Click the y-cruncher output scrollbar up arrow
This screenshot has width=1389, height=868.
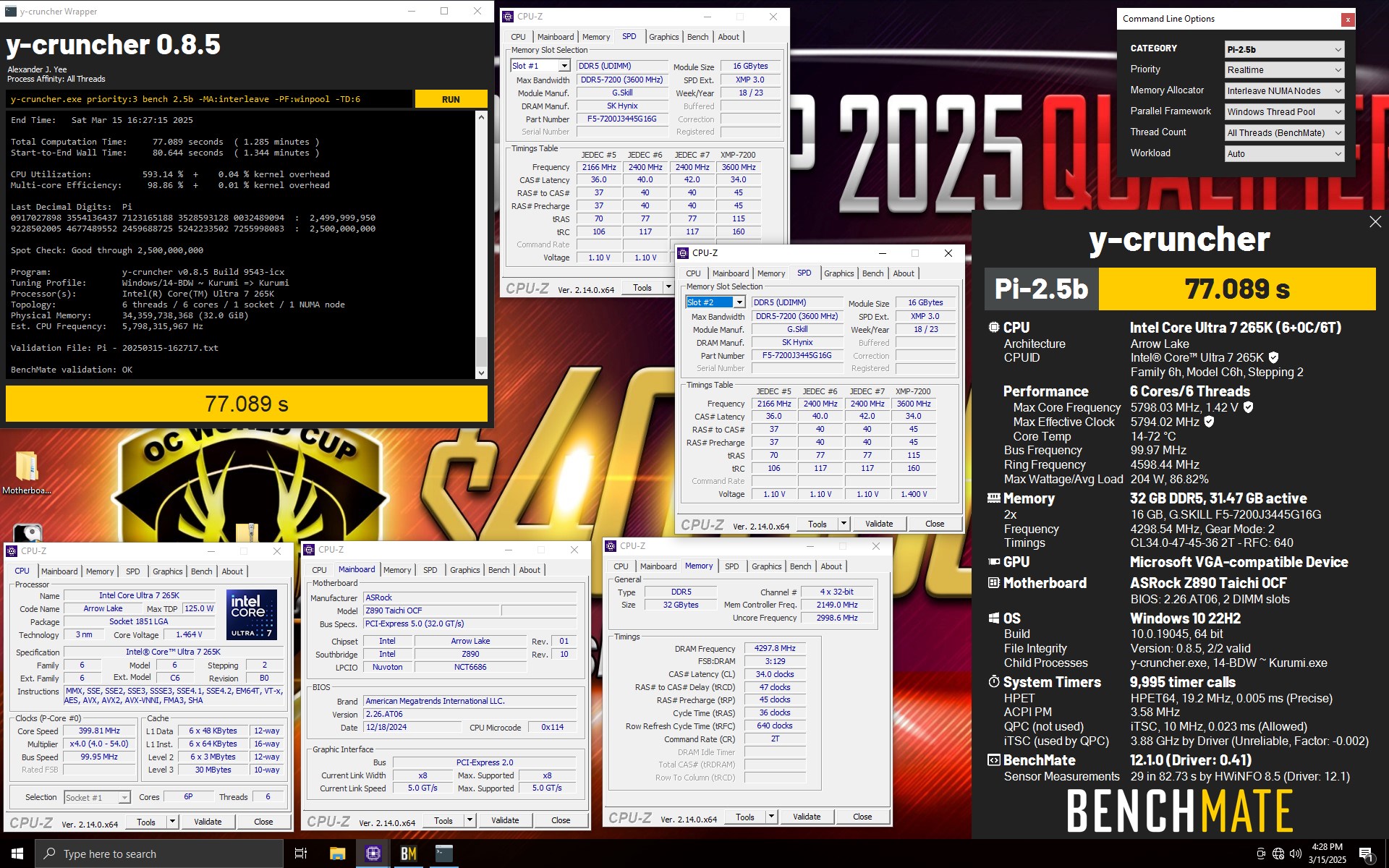pyautogui.click(x=481, y=116)
